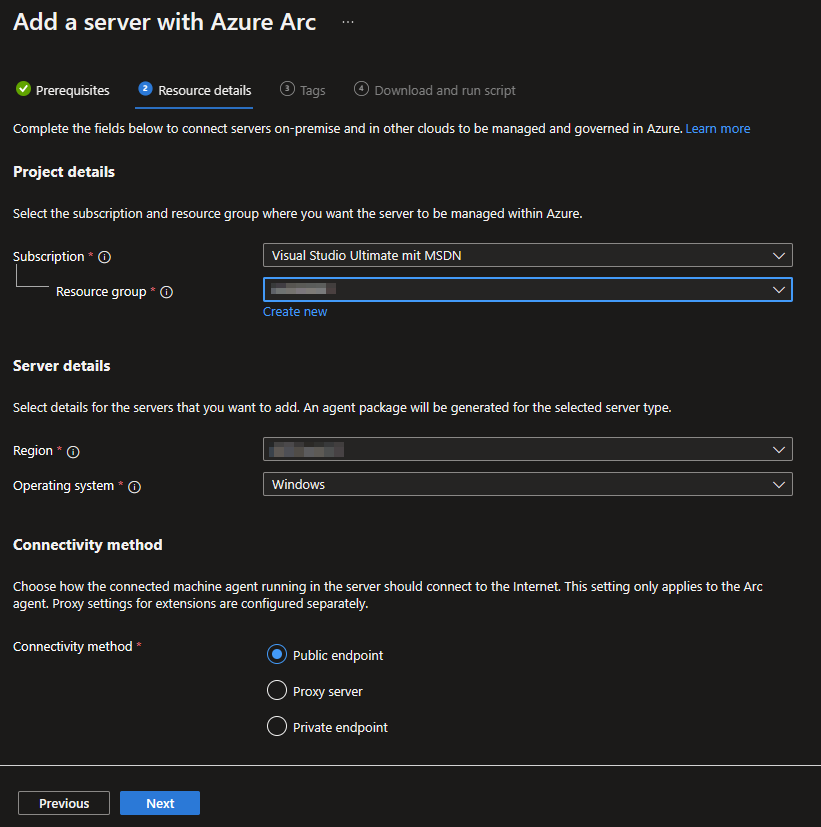This screenshot has width=821, height=827.
Task: Open the ellipsis menu beside the page title
Action: pyautogui.click(x=347, y=22)
